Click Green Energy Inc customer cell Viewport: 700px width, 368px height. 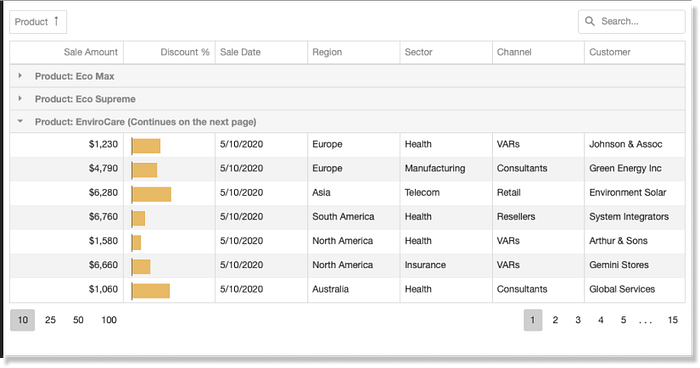pyautogui.click(x=634, y=168)
